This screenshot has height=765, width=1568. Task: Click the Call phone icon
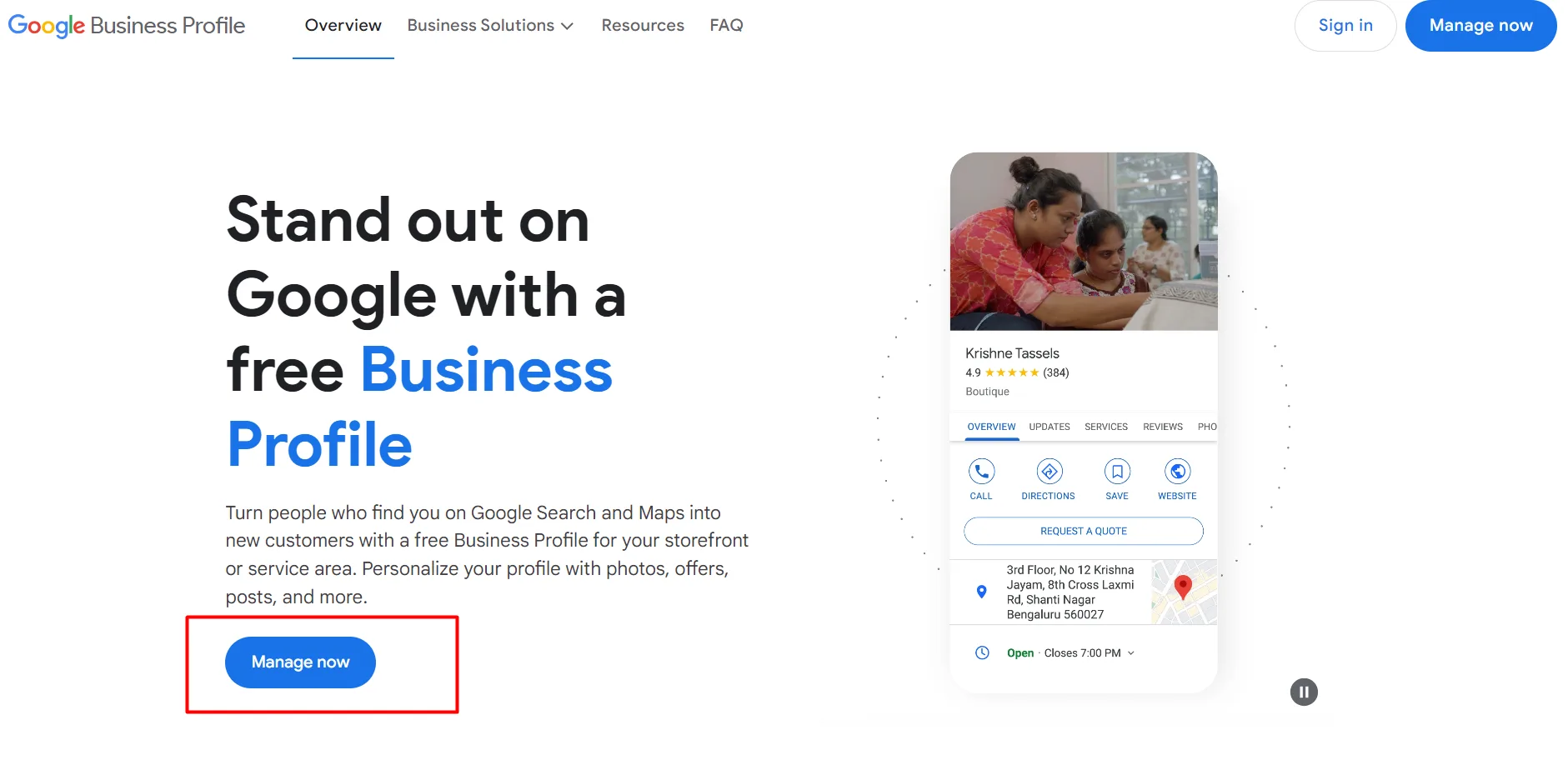click(981, 472)
